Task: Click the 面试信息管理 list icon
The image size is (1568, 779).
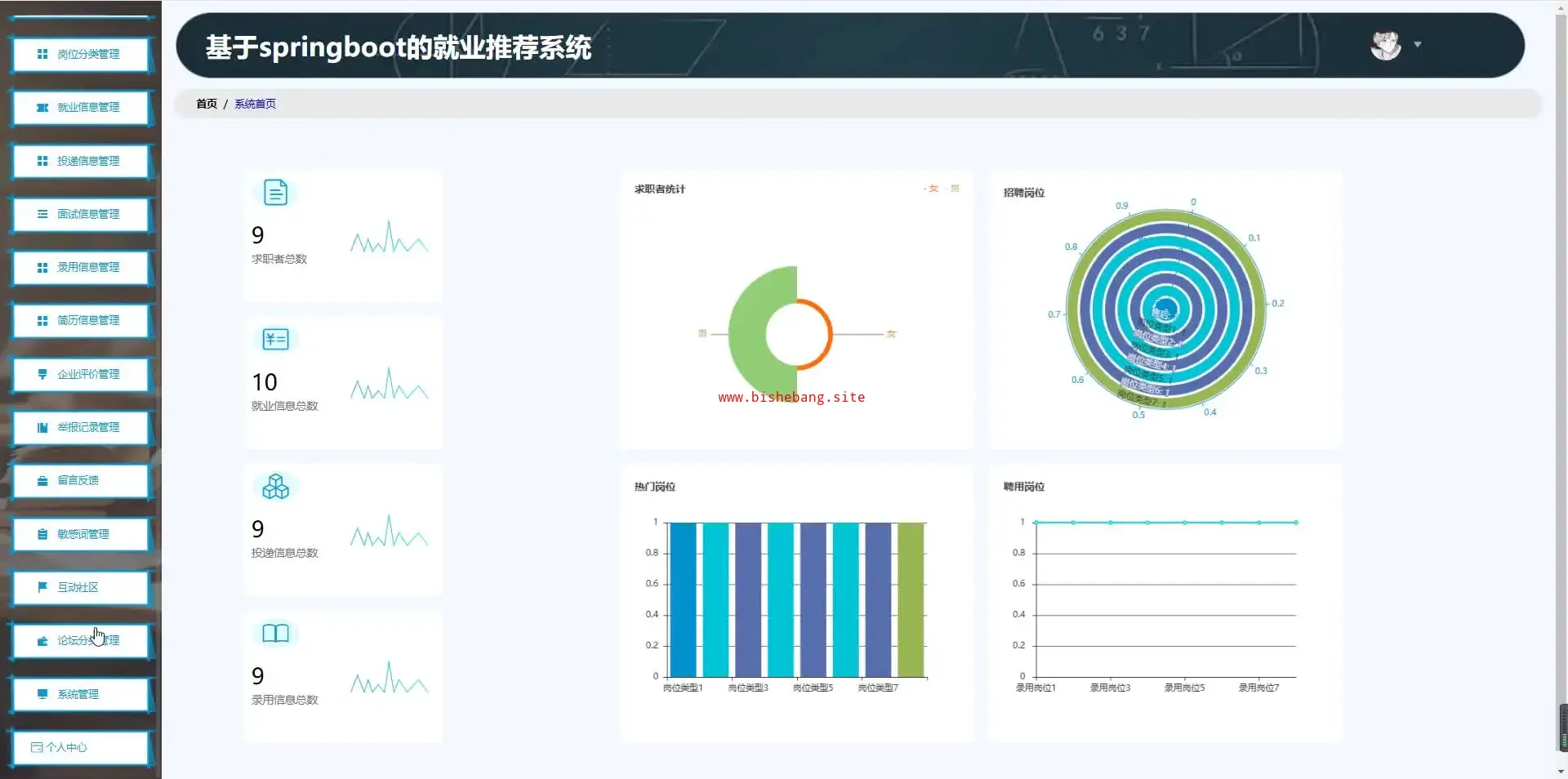Action: point(42,214)
